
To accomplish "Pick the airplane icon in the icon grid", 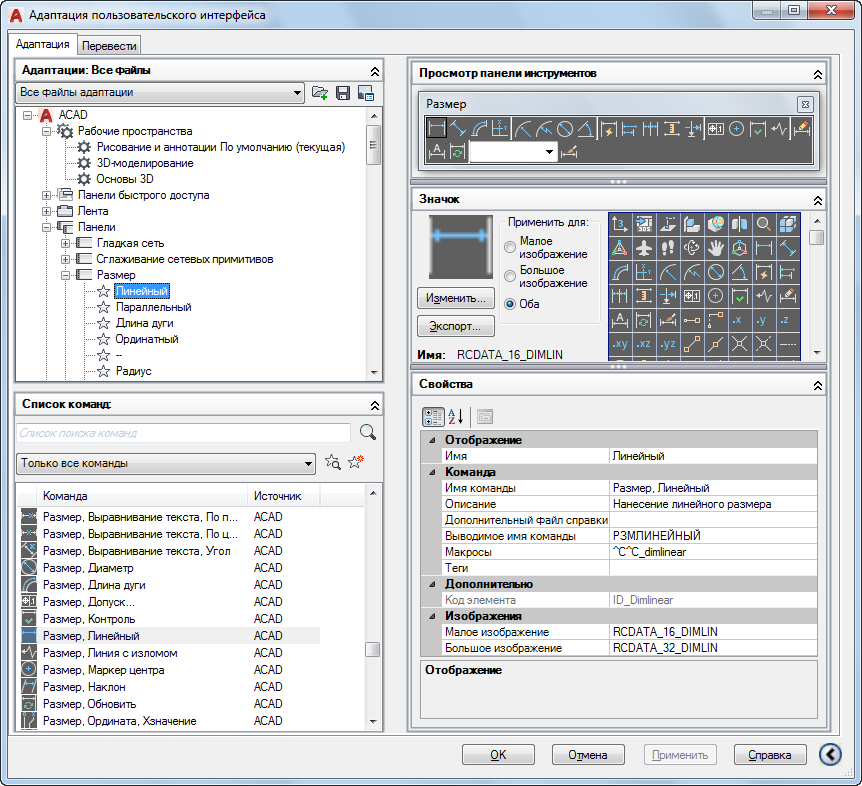I will tap(644, 248).
